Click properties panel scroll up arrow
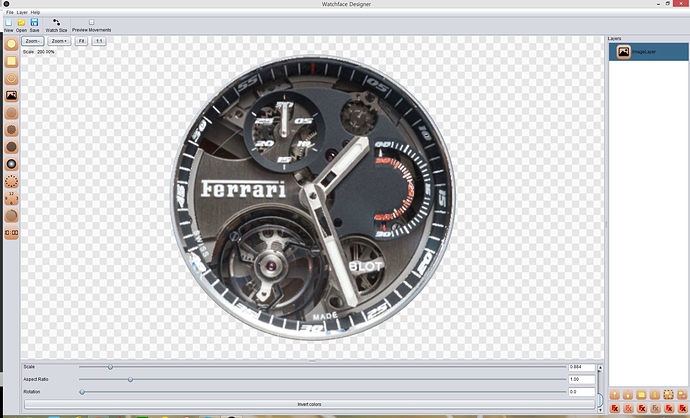Image resolution: width=690 pixels, height=418 pixels. pyautogui.click(x=599, y=367)
